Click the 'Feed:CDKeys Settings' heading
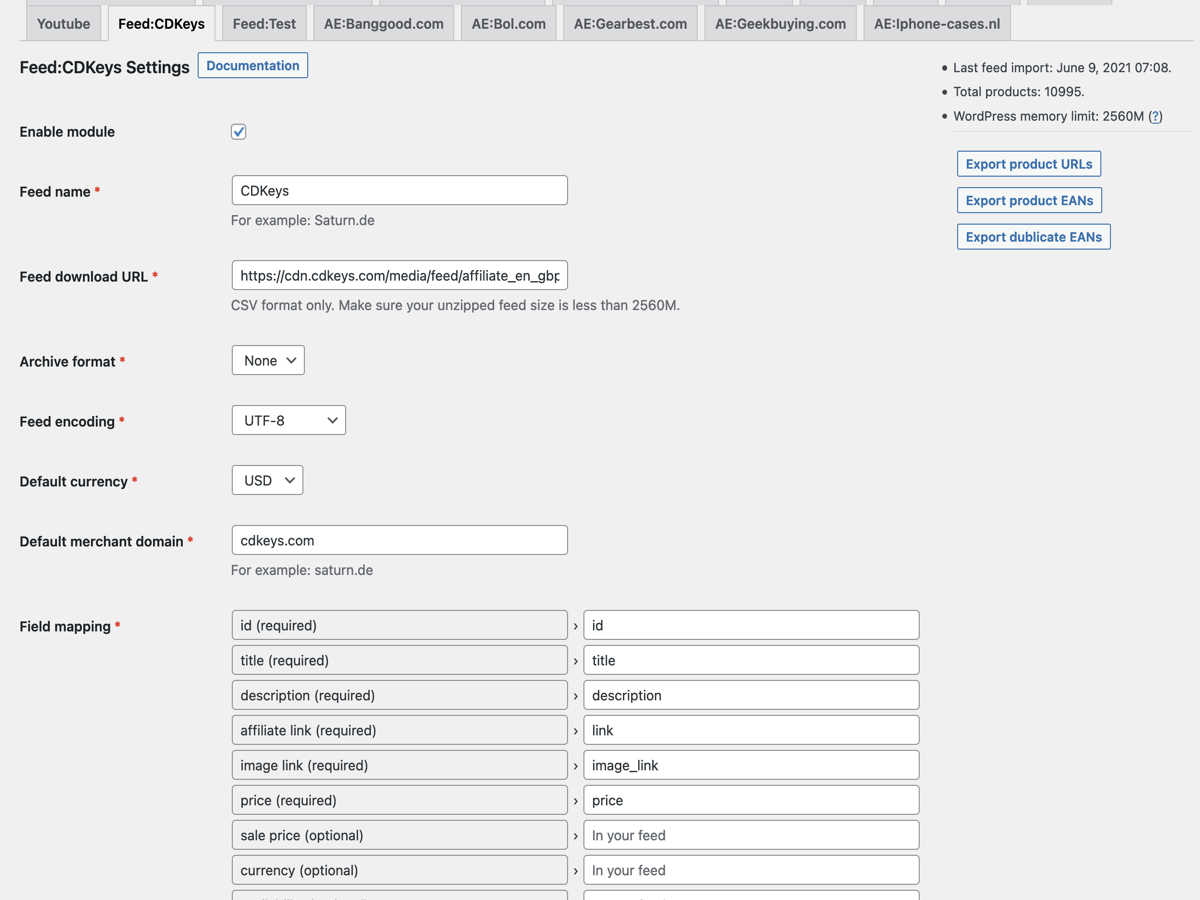The image size is (1200, 900). tap(105, 67)
